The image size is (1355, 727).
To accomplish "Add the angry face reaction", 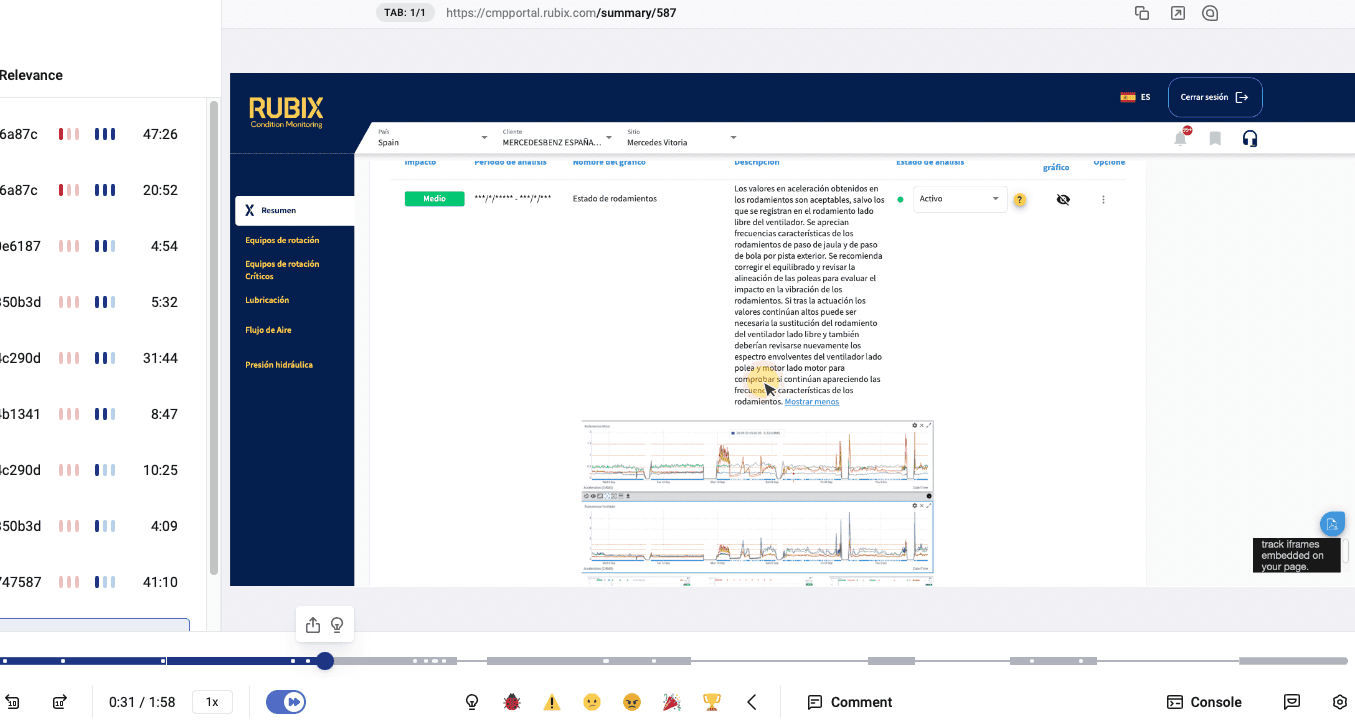I will click(x=632, y=702).
